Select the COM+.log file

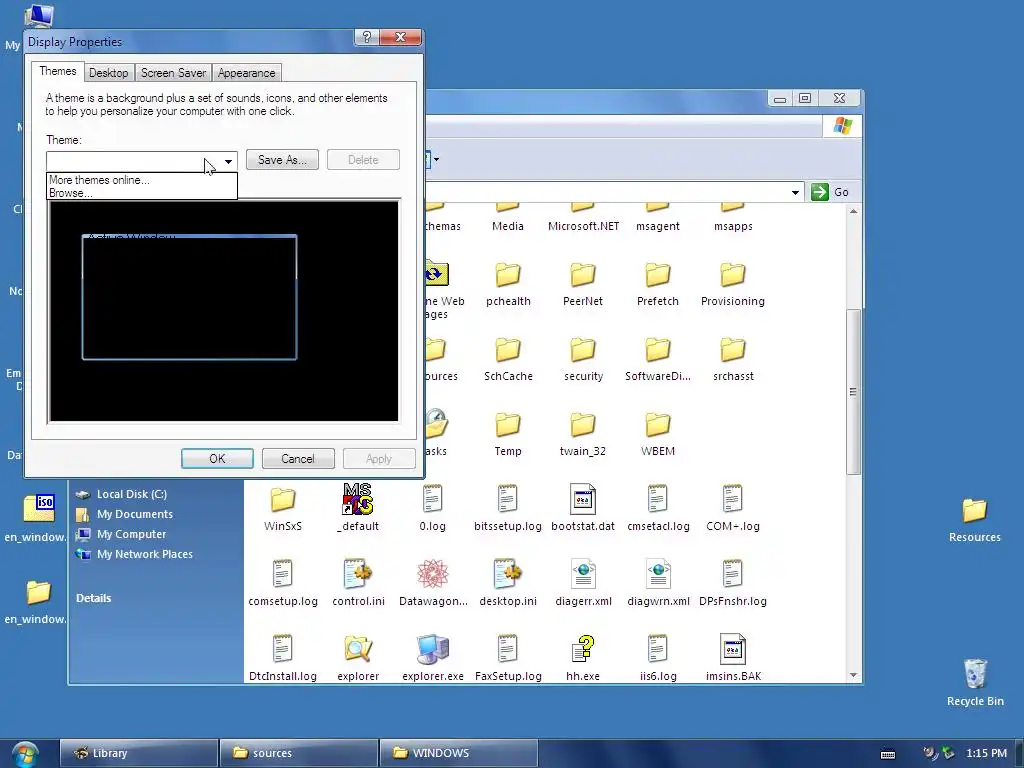tap(733, 509)
